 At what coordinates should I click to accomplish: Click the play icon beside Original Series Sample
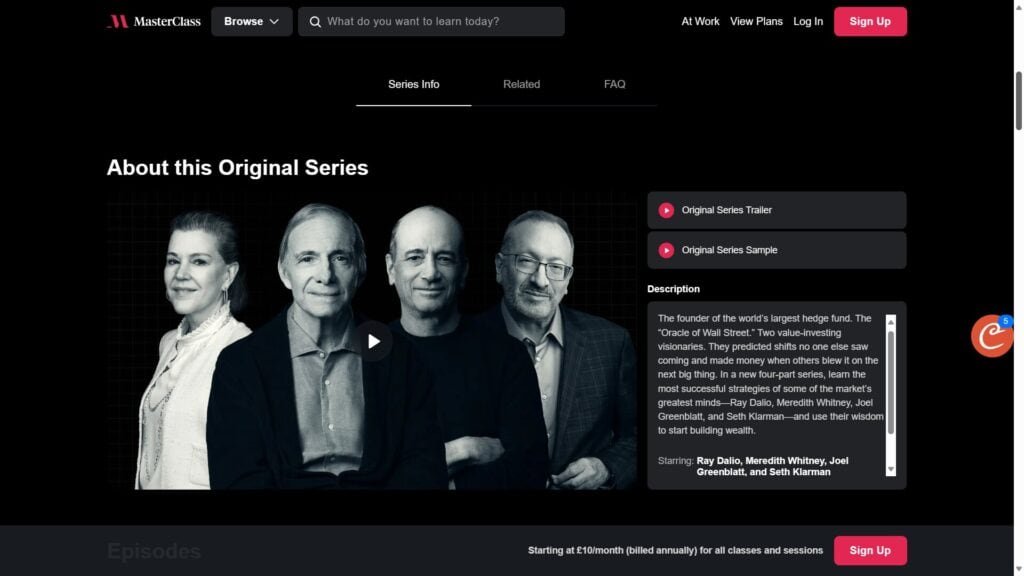(x=665, y=250)
